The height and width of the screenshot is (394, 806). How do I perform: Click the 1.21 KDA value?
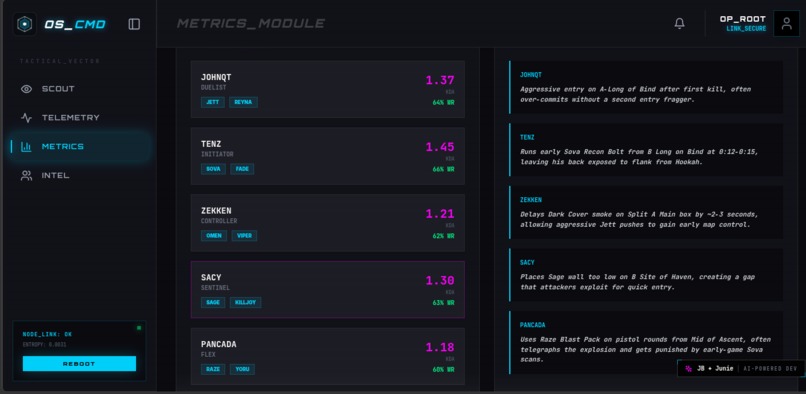point(439,214)
